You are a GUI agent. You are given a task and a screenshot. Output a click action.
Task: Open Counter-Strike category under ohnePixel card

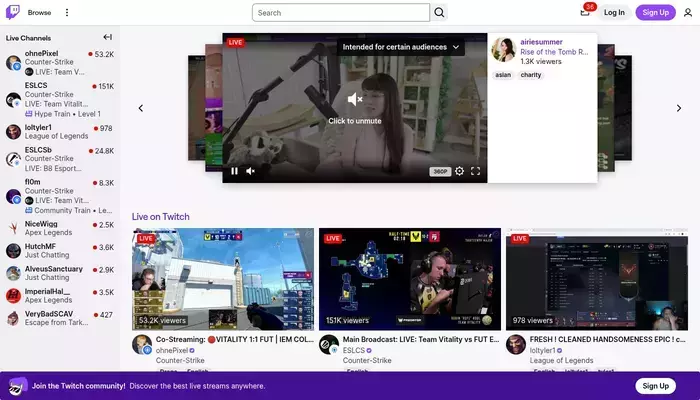coord(180,360)
